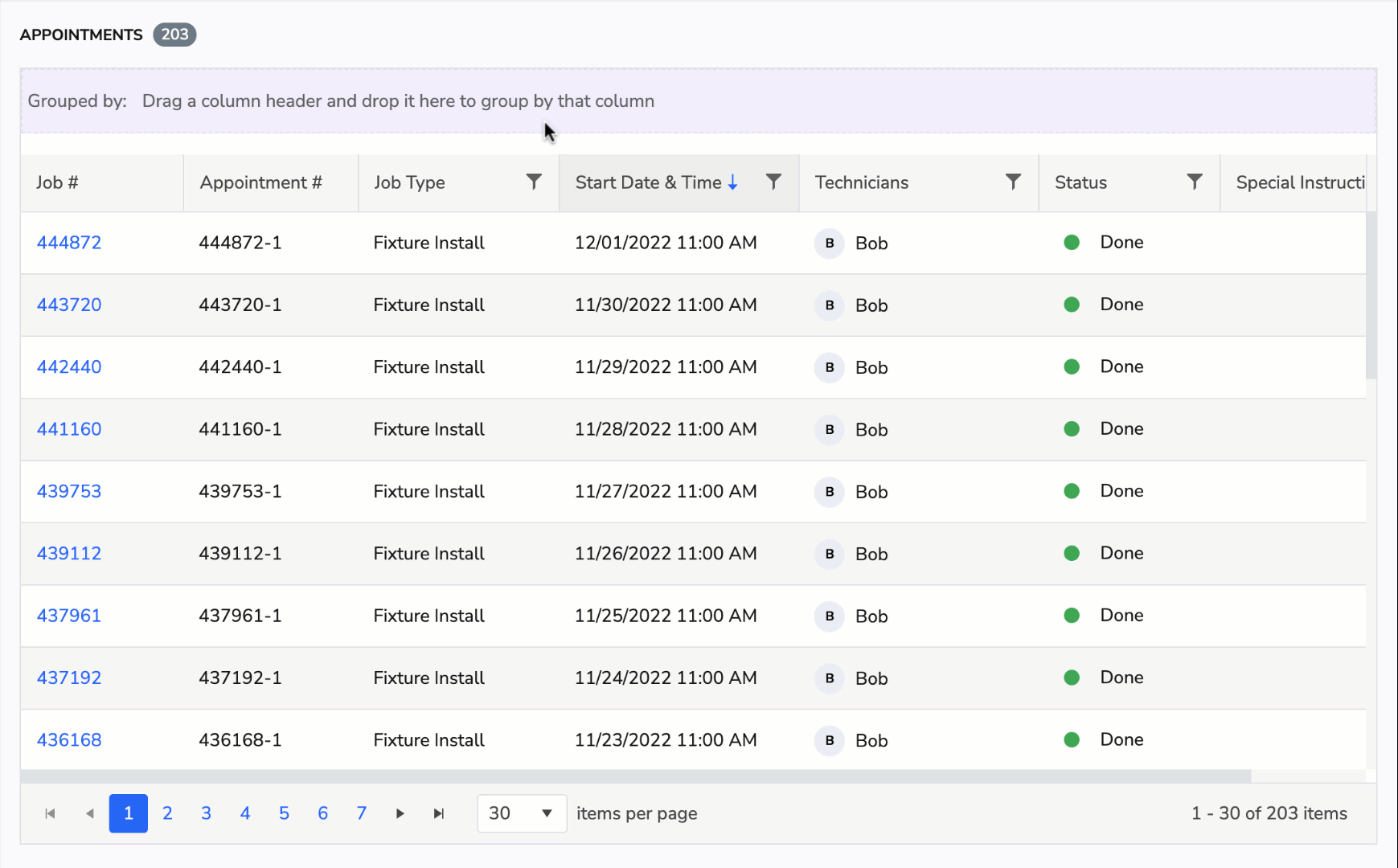This screenshot has height=868, width=1398.
Task: Jump to the last page
Action: [x=438, y=813]
